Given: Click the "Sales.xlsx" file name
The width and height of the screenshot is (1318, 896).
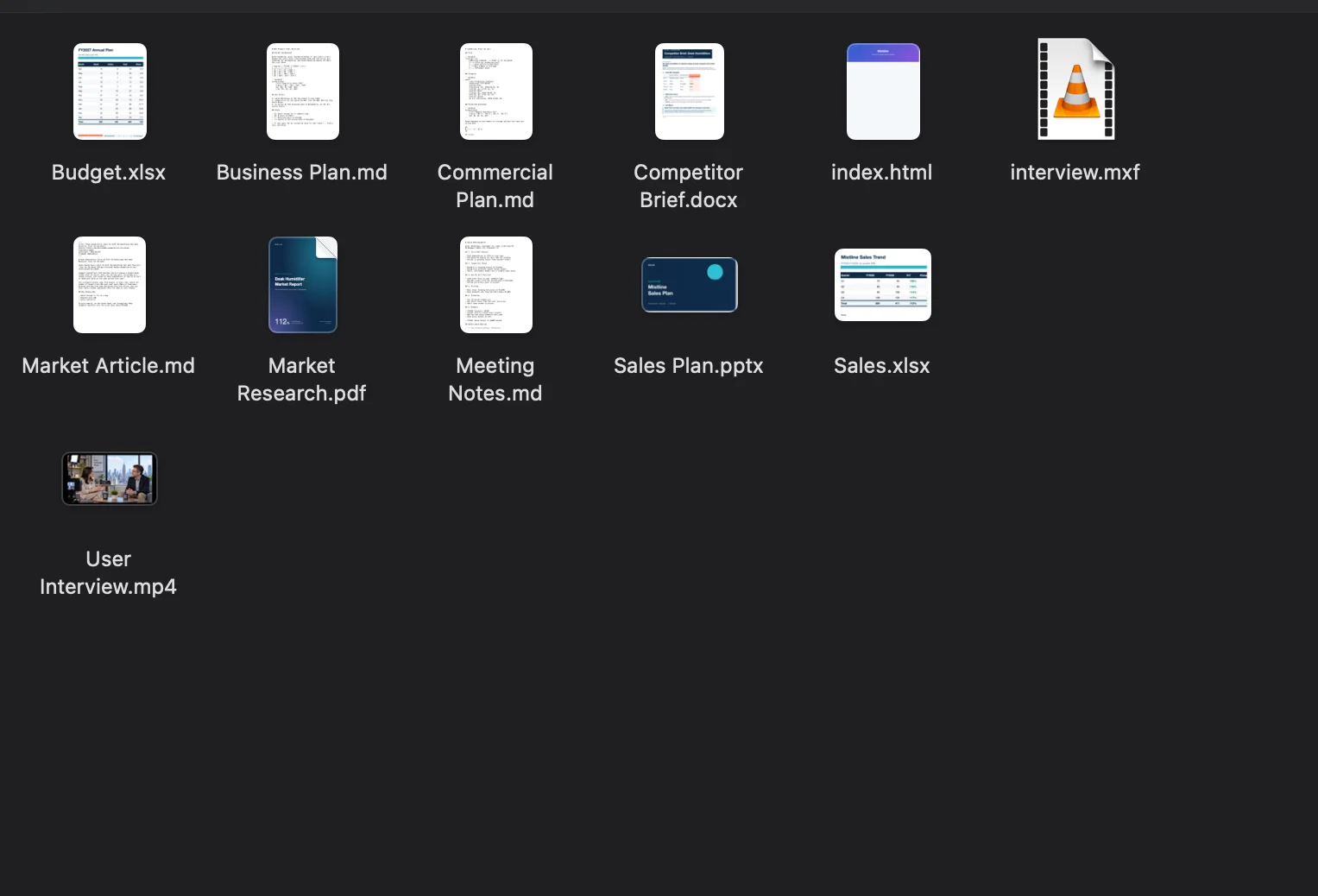Looking at the screenshot, I should 882,366.
